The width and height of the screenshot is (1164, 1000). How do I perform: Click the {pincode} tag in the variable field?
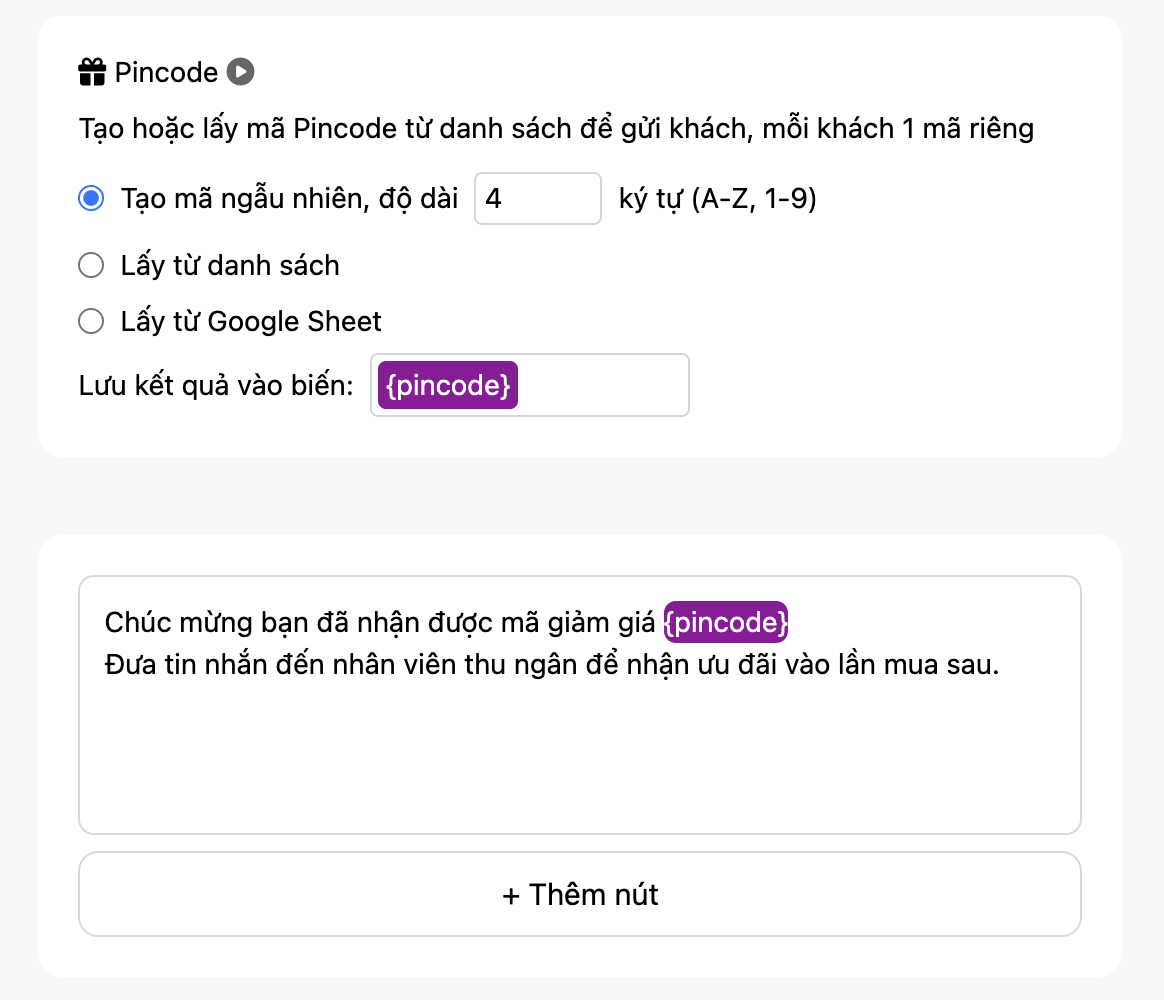coord(448,385)
